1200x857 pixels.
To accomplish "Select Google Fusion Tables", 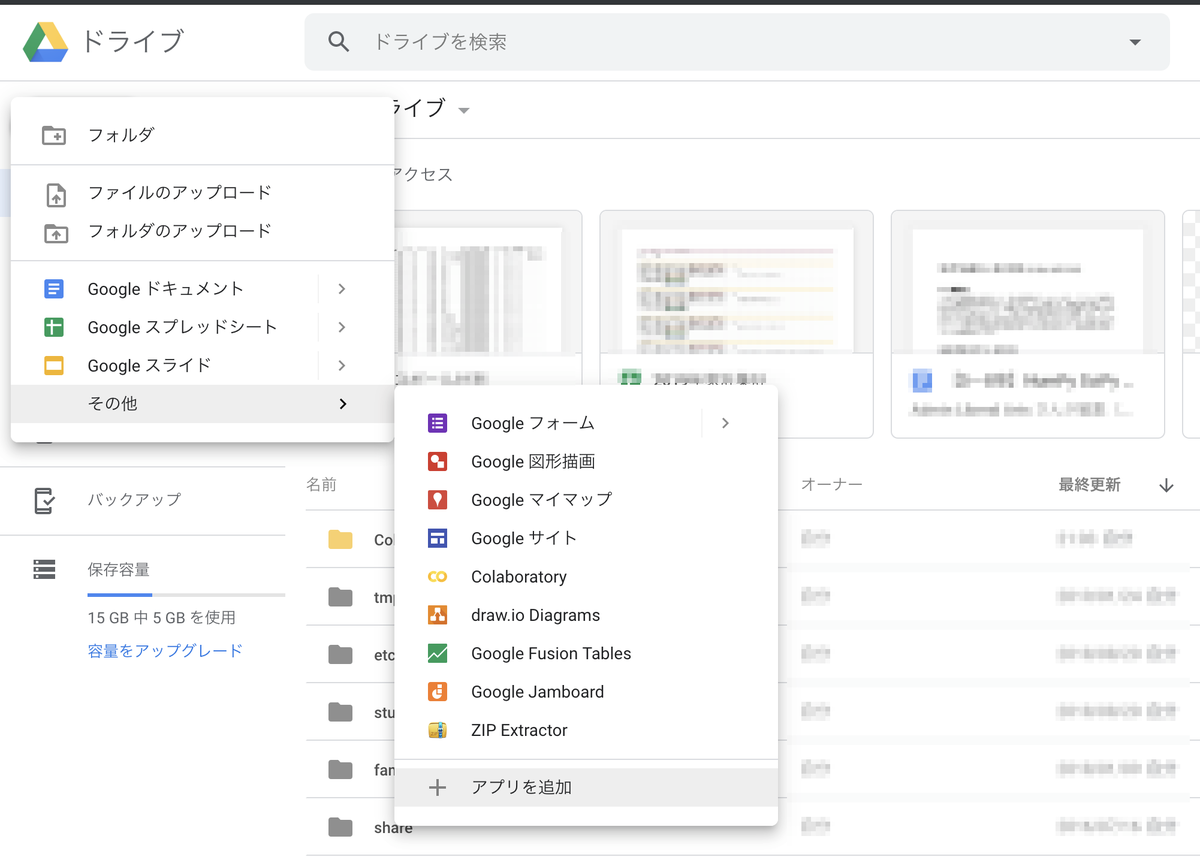I will [550, 653].
